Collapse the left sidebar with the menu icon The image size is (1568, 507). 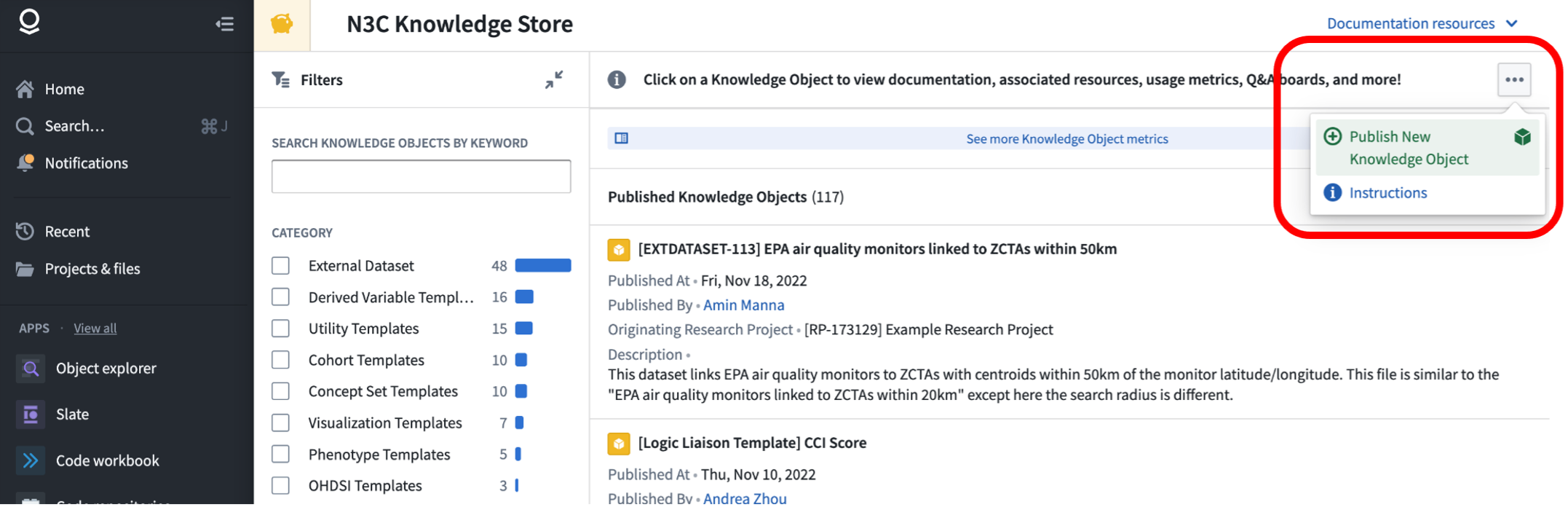[x=225, y=24]
